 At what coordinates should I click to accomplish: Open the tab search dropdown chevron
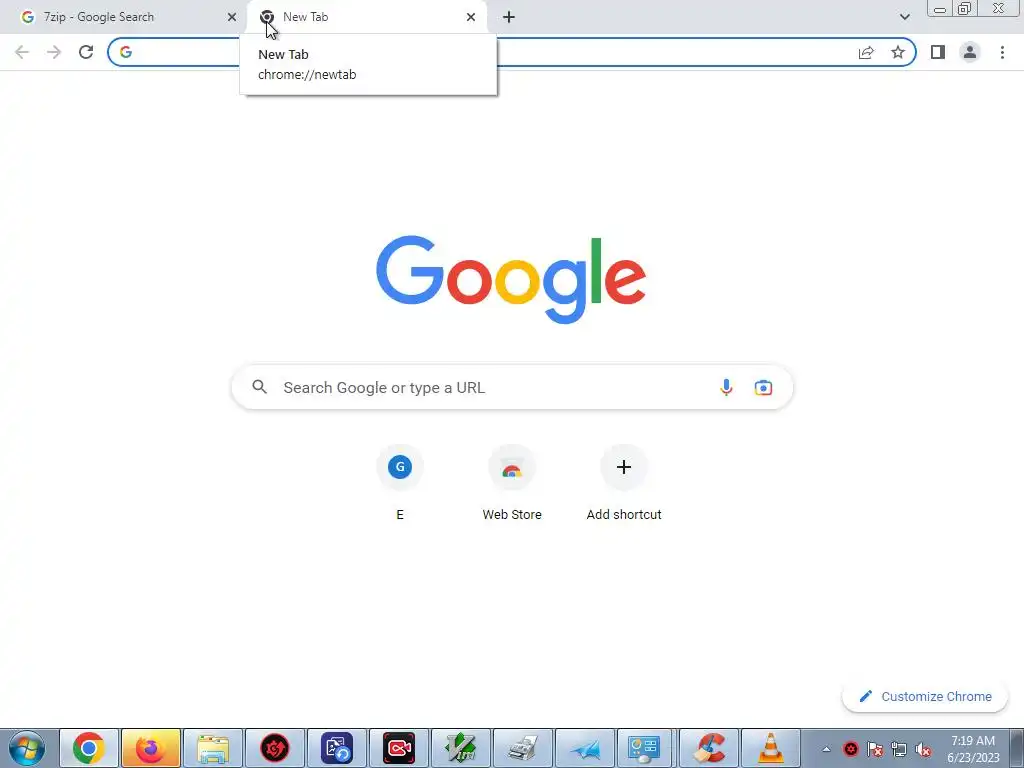(x=904, y=17)
